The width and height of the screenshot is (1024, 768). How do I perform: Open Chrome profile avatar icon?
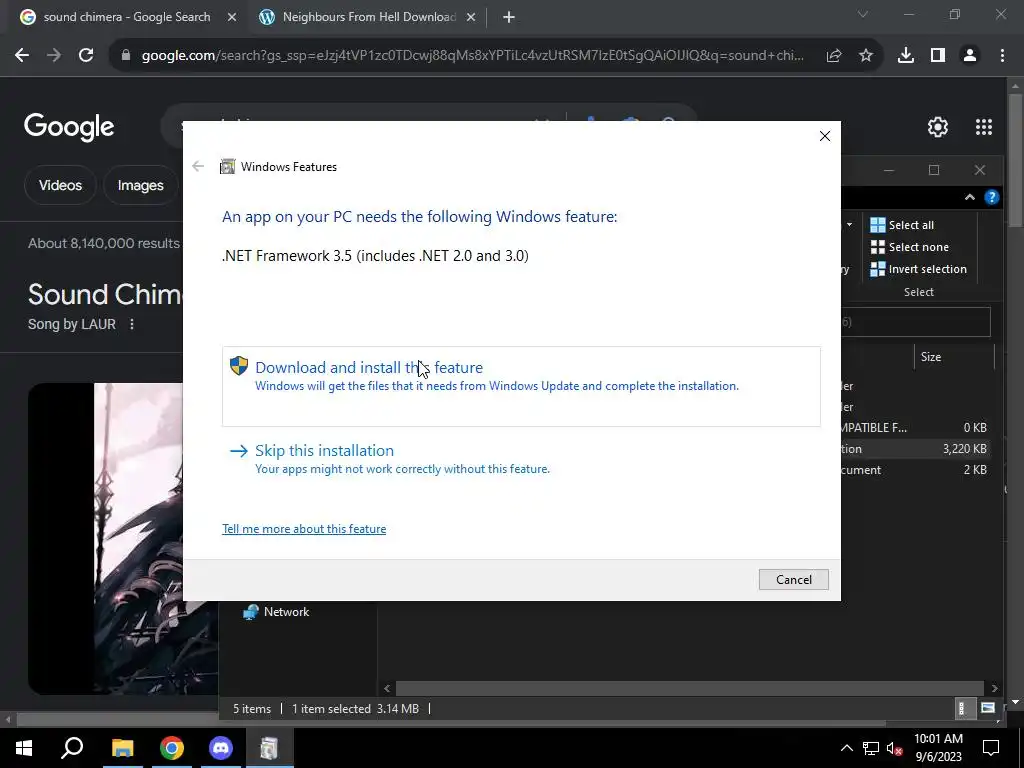[x=970, y=56]
